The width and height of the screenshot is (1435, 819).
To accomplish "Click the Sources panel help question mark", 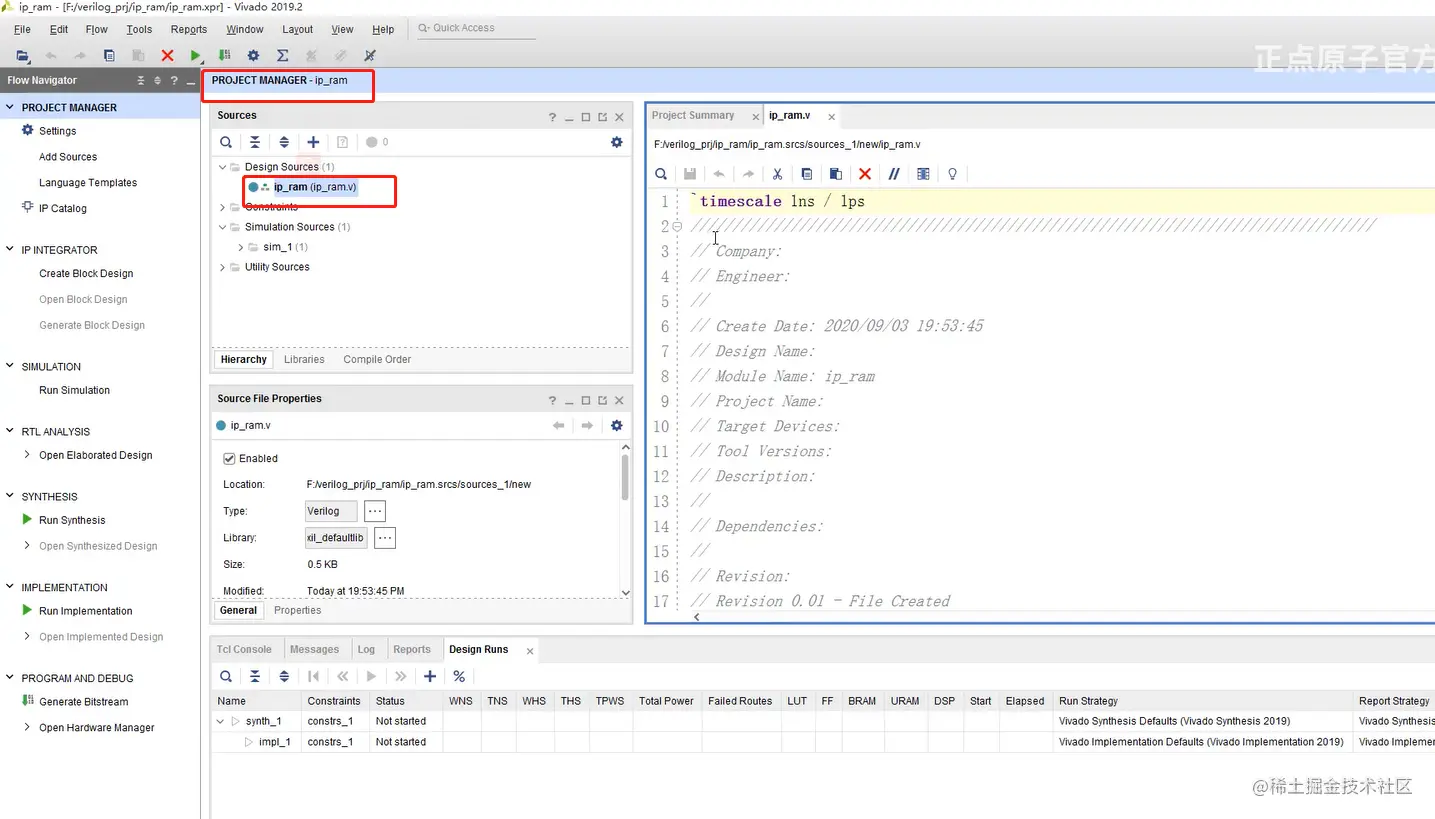I will point(552,117).
